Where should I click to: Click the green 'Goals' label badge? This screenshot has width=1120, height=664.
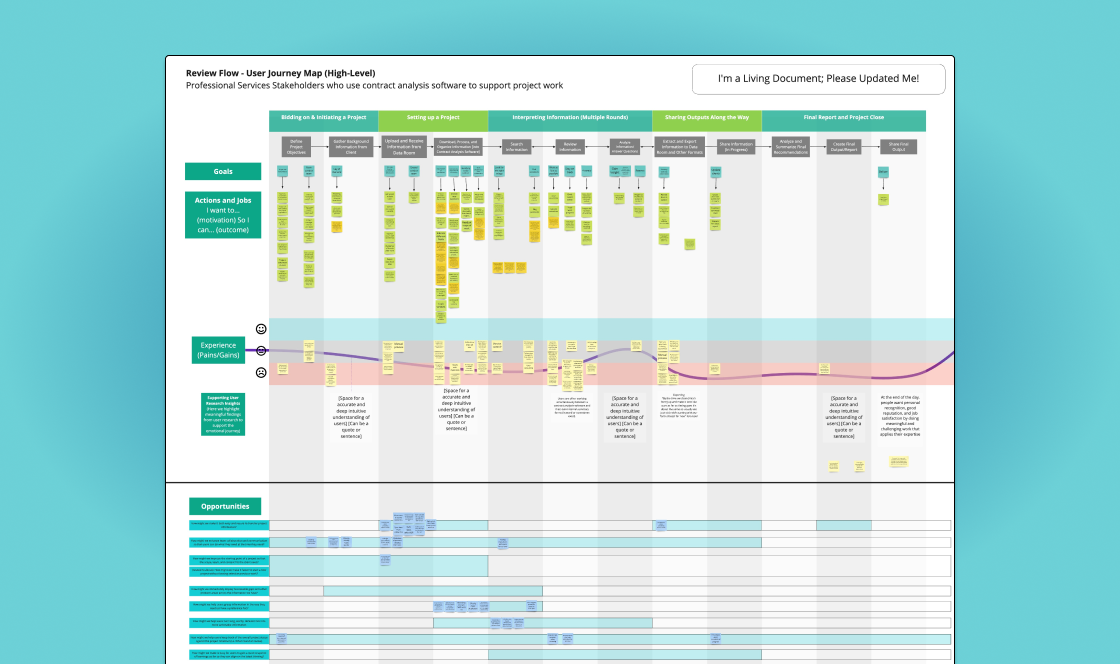tap(222, 171)
